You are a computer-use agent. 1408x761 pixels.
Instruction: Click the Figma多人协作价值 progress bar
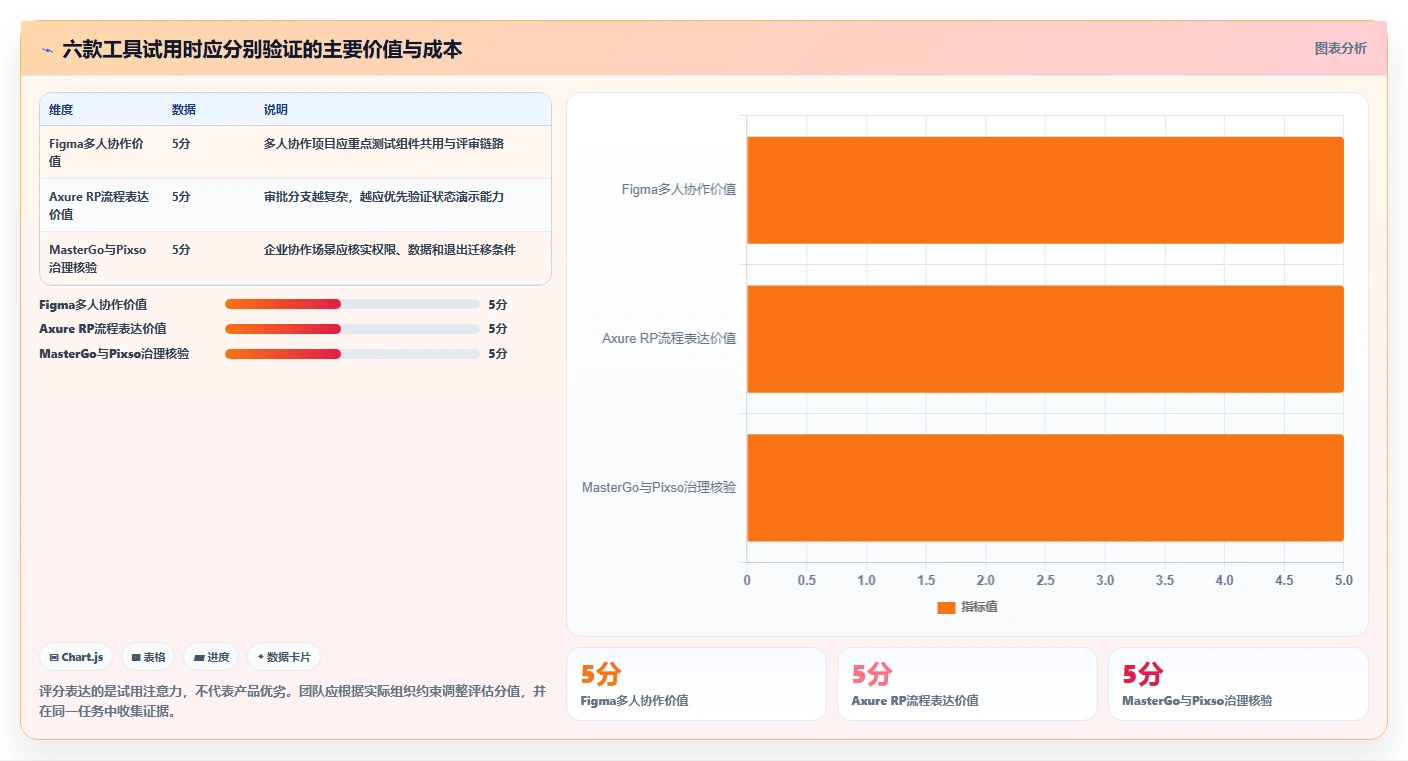[x=352, y=304]
